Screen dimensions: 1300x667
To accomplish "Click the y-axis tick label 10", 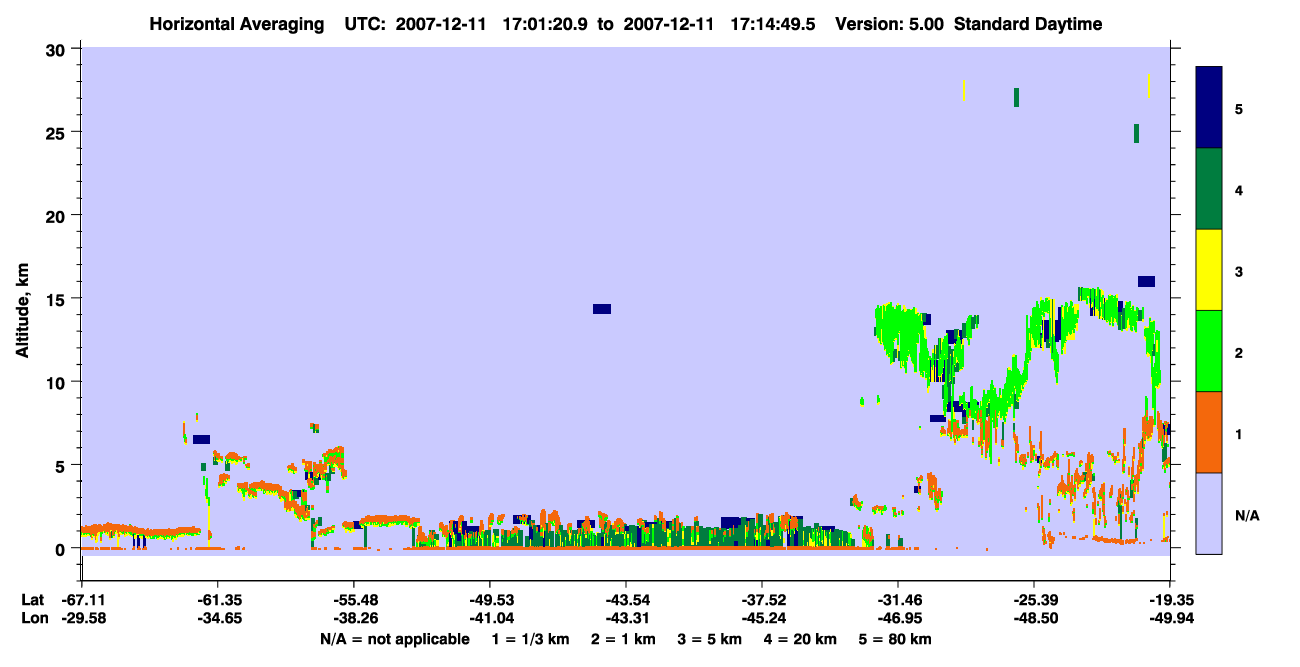I will [58, 382].
